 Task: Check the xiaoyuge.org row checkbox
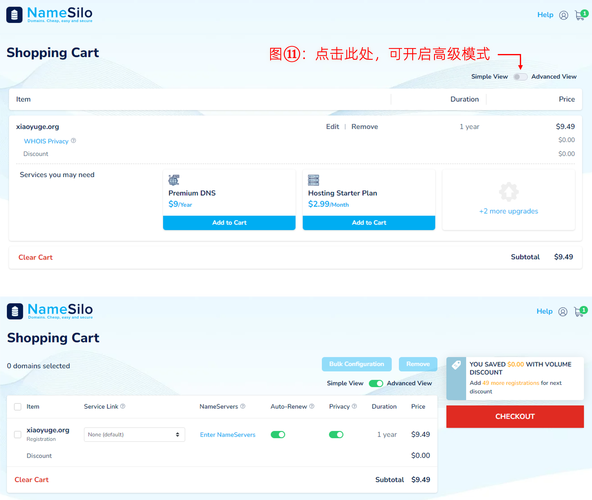[18, 435]
